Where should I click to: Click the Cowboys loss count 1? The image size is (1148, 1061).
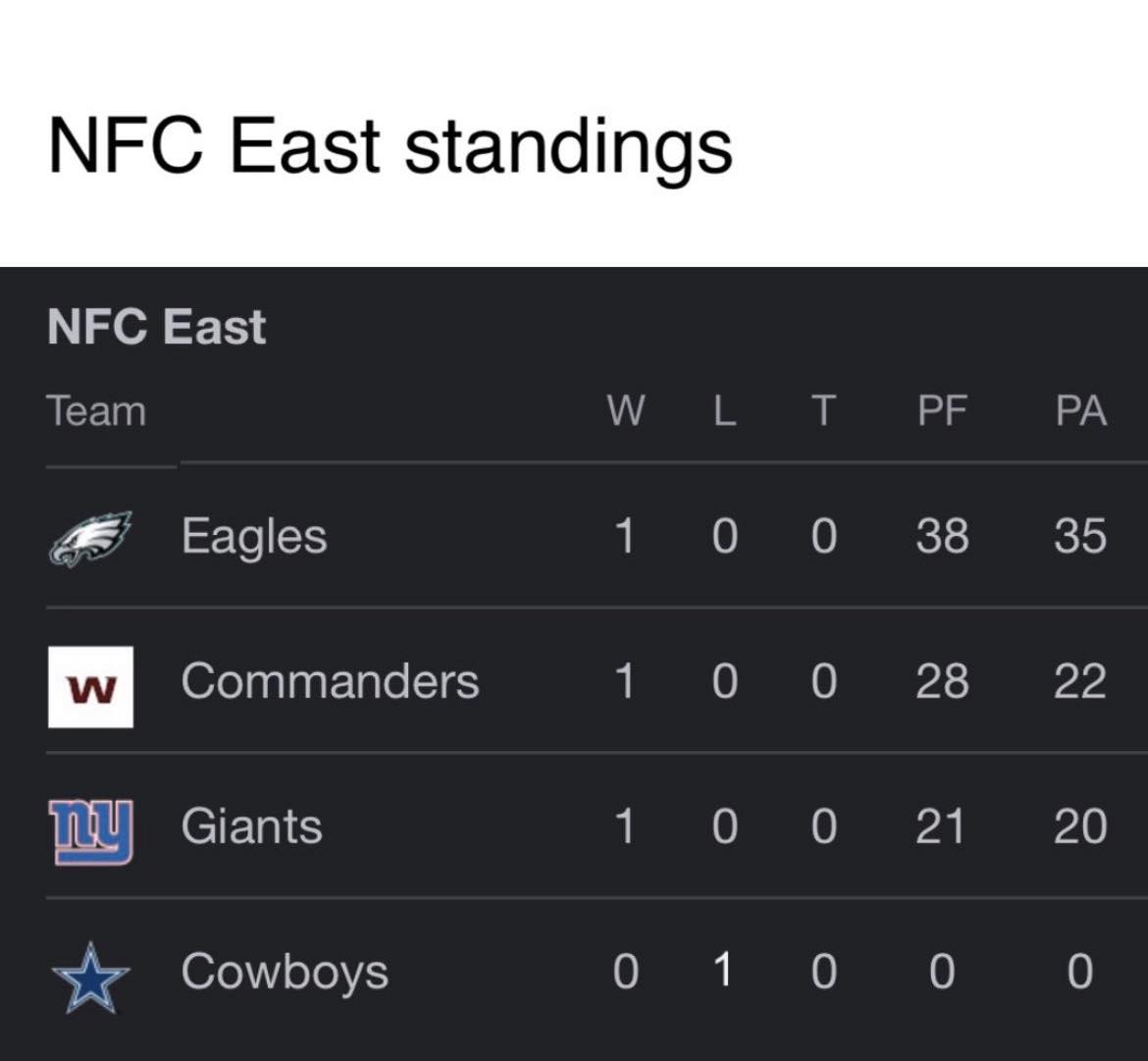[x=722, y=971]
